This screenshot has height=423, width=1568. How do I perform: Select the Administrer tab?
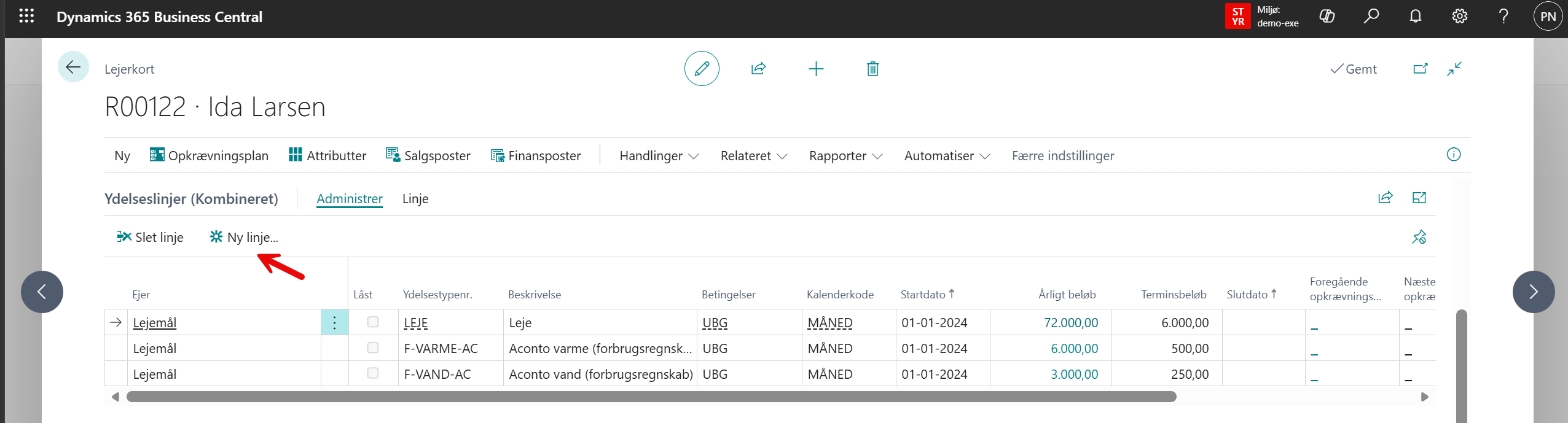349,199
